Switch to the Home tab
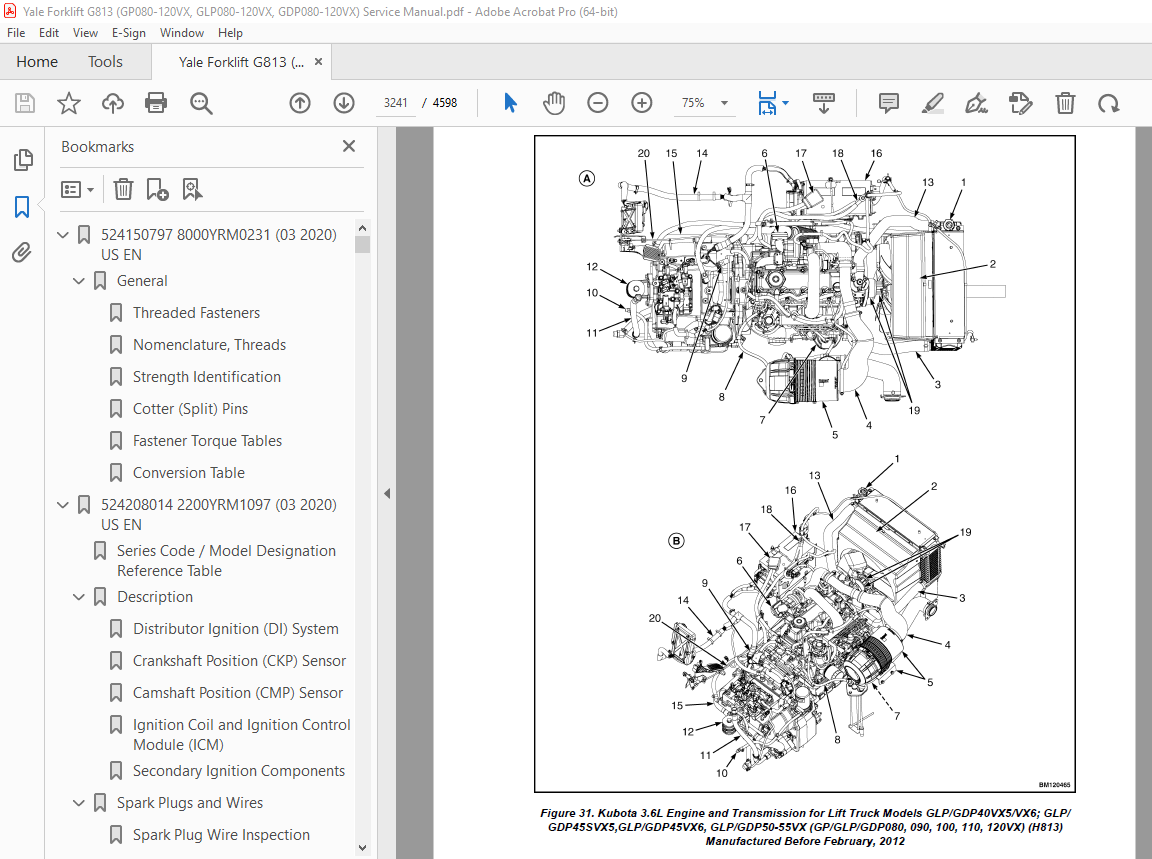Screen dimensions: 1152x859 [37, 62]
